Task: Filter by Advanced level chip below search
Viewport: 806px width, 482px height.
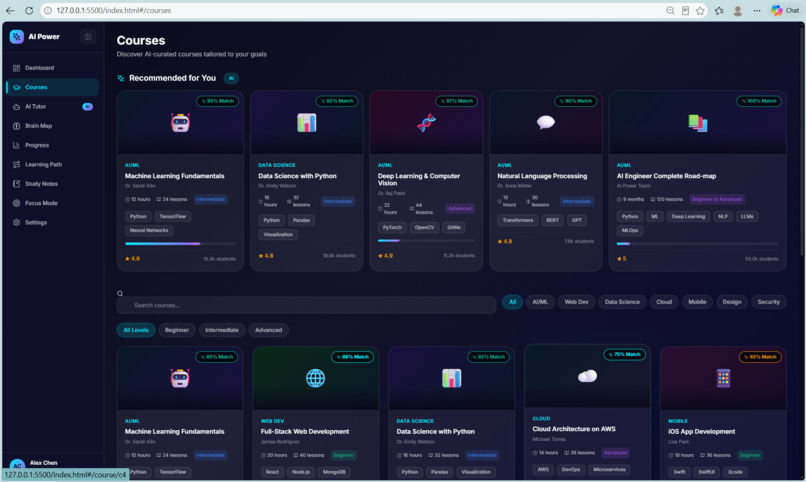Action: tap(268, 330)
